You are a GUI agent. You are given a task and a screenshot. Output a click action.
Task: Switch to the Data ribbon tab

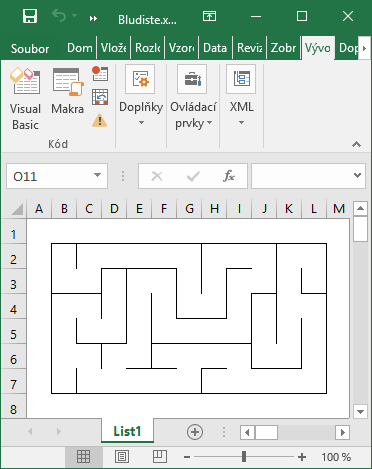(215, 48)
